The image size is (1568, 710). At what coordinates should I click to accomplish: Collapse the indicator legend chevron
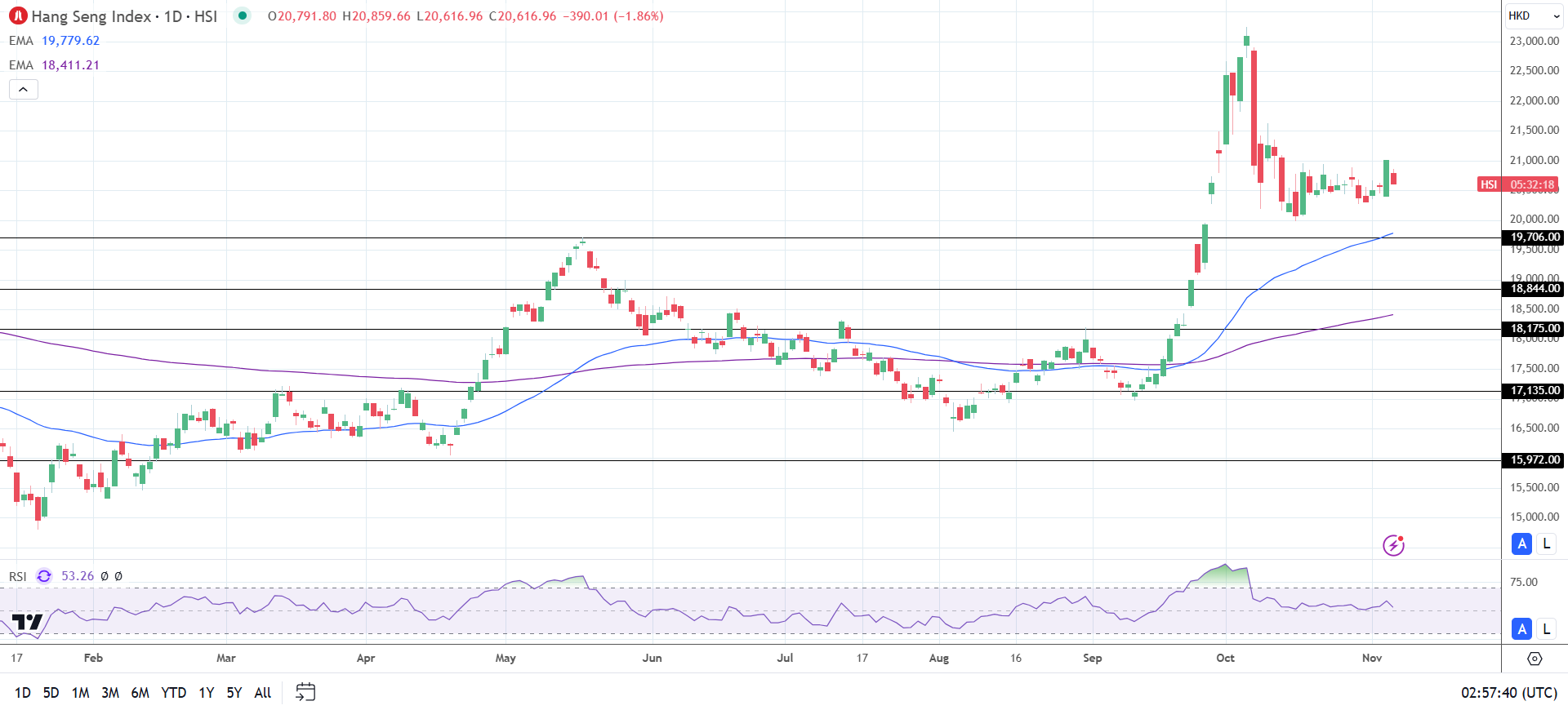pos(24,90)
